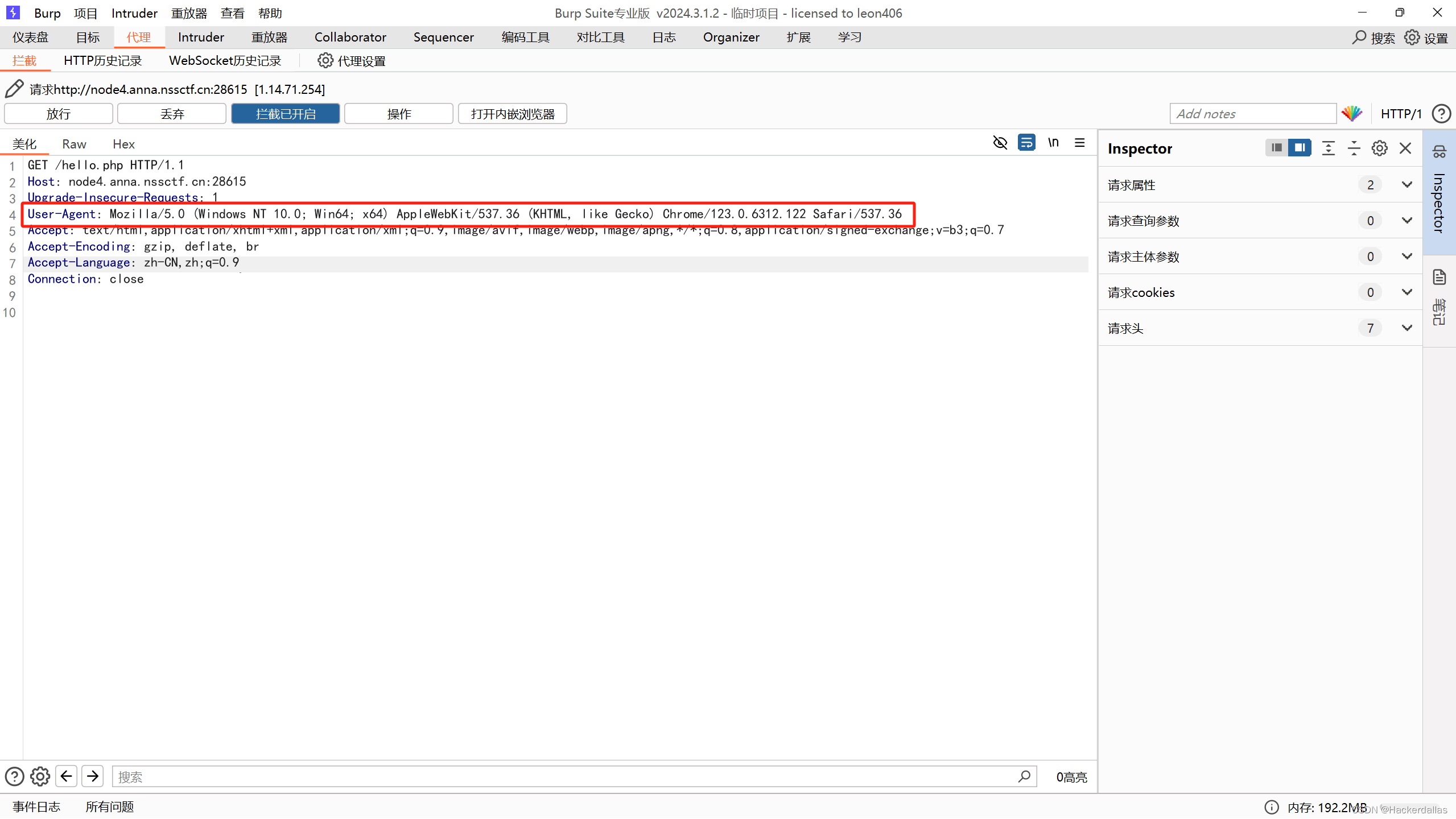Image resolution: width=1456 pixels, height=819 pixels.
Task: Click the previous search match arrow
Action: tap(67, 776)
